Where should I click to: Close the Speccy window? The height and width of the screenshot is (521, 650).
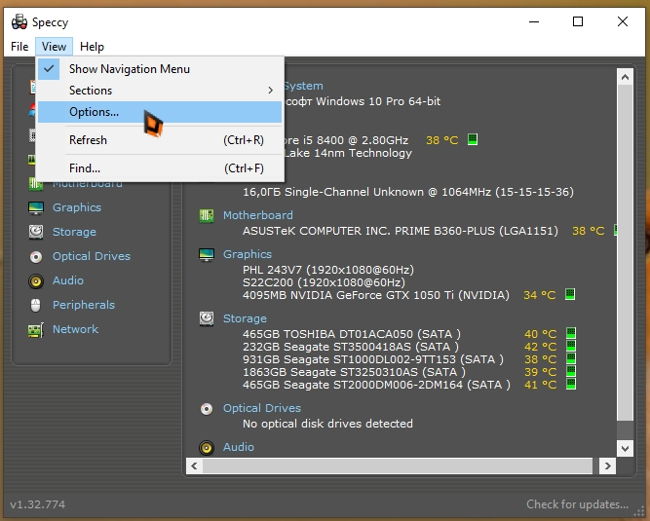(x=622, y=22)
